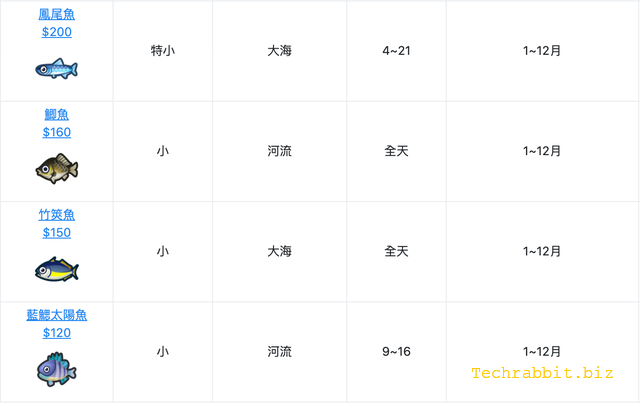This screenshot has height=404, width=640.
Task: Click 全天 in the 鯽魚 row
Action: (x=396, y=151)
